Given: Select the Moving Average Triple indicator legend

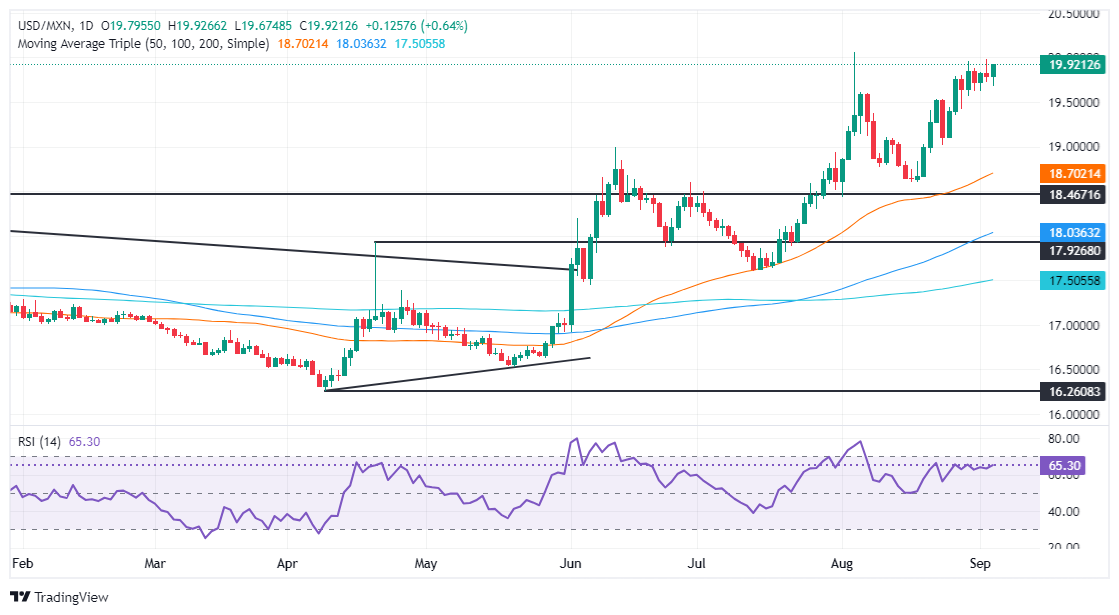Looking at the screenshot, I should [143, 44].
